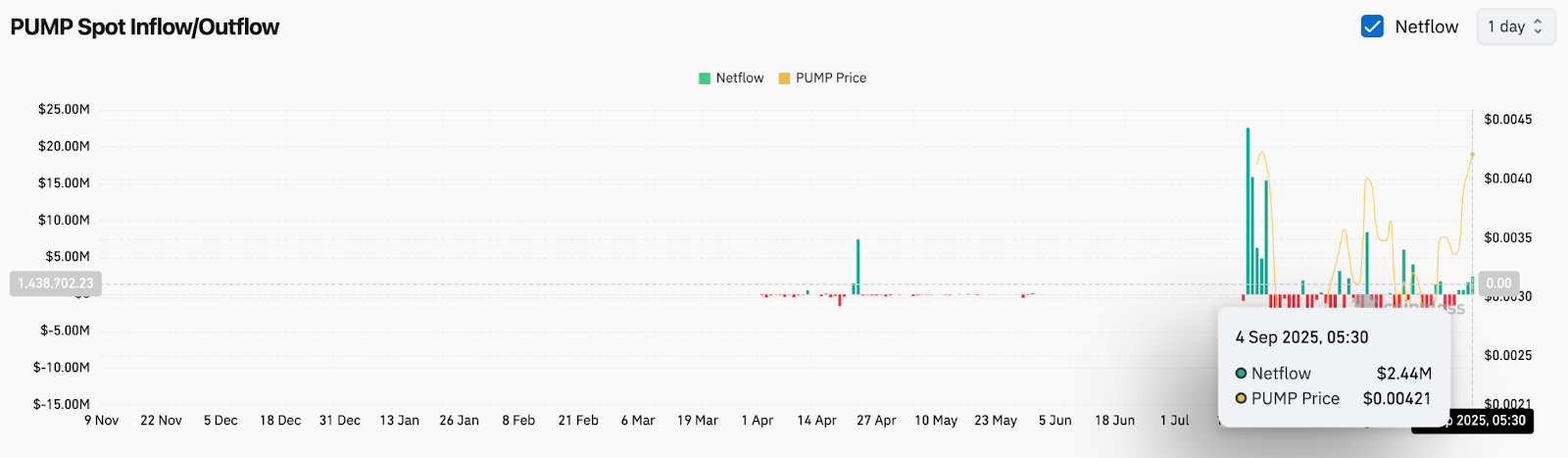The width and height of the screenshot is (1568, 458).
Task: Click the 19 Mar axis label
Action: (x=698, y=420)
